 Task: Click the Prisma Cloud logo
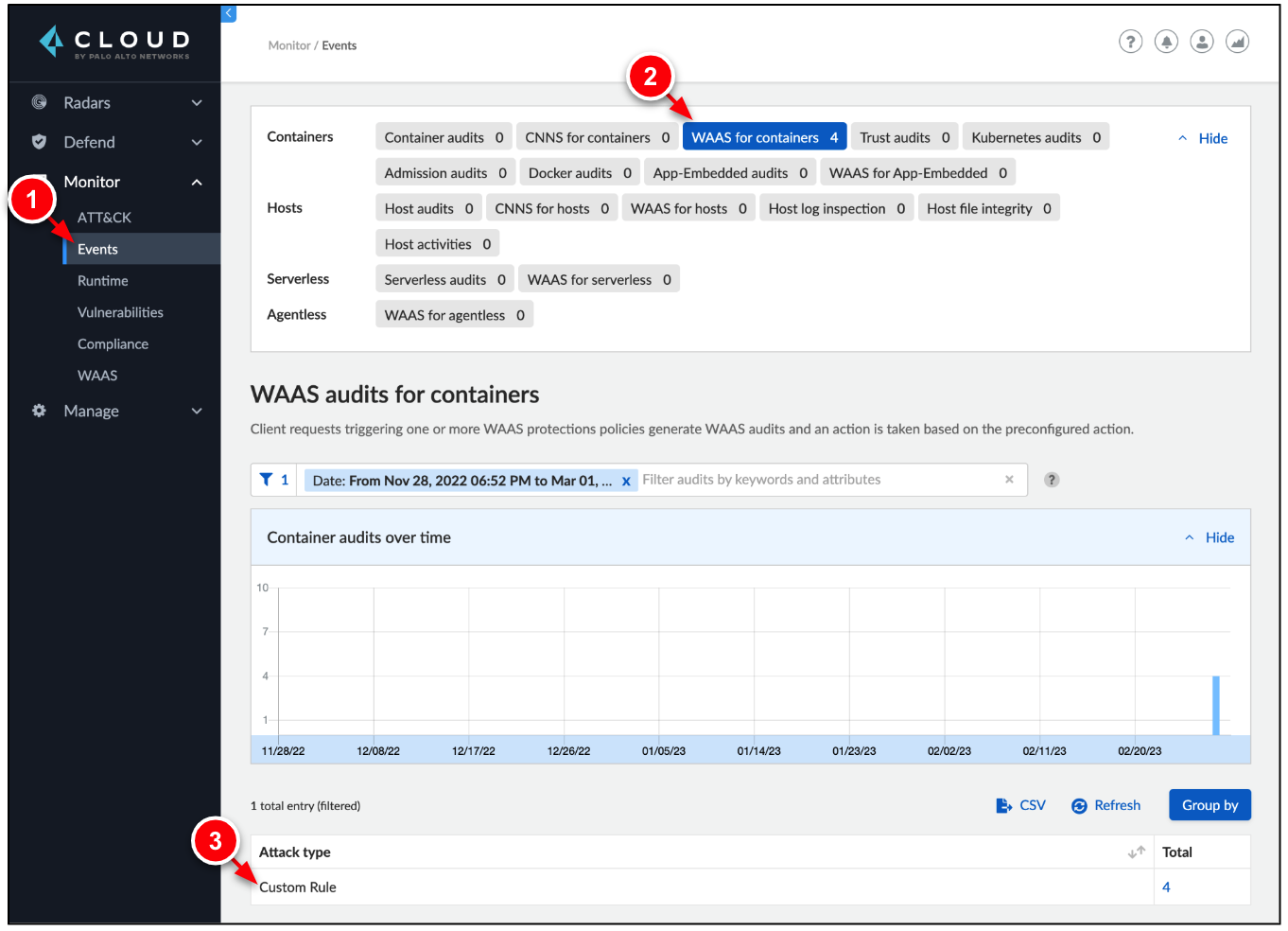(x=114, y=43)
